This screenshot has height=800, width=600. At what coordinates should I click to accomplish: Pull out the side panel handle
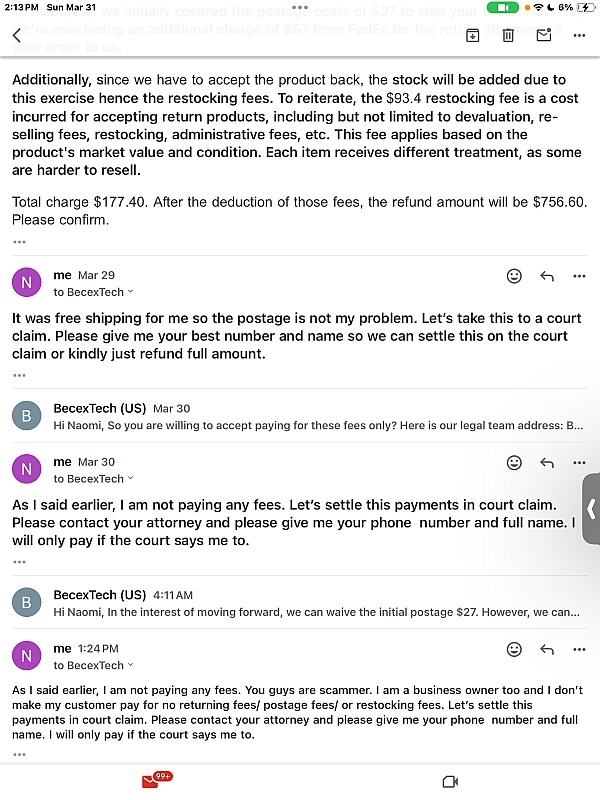(591, 509)
